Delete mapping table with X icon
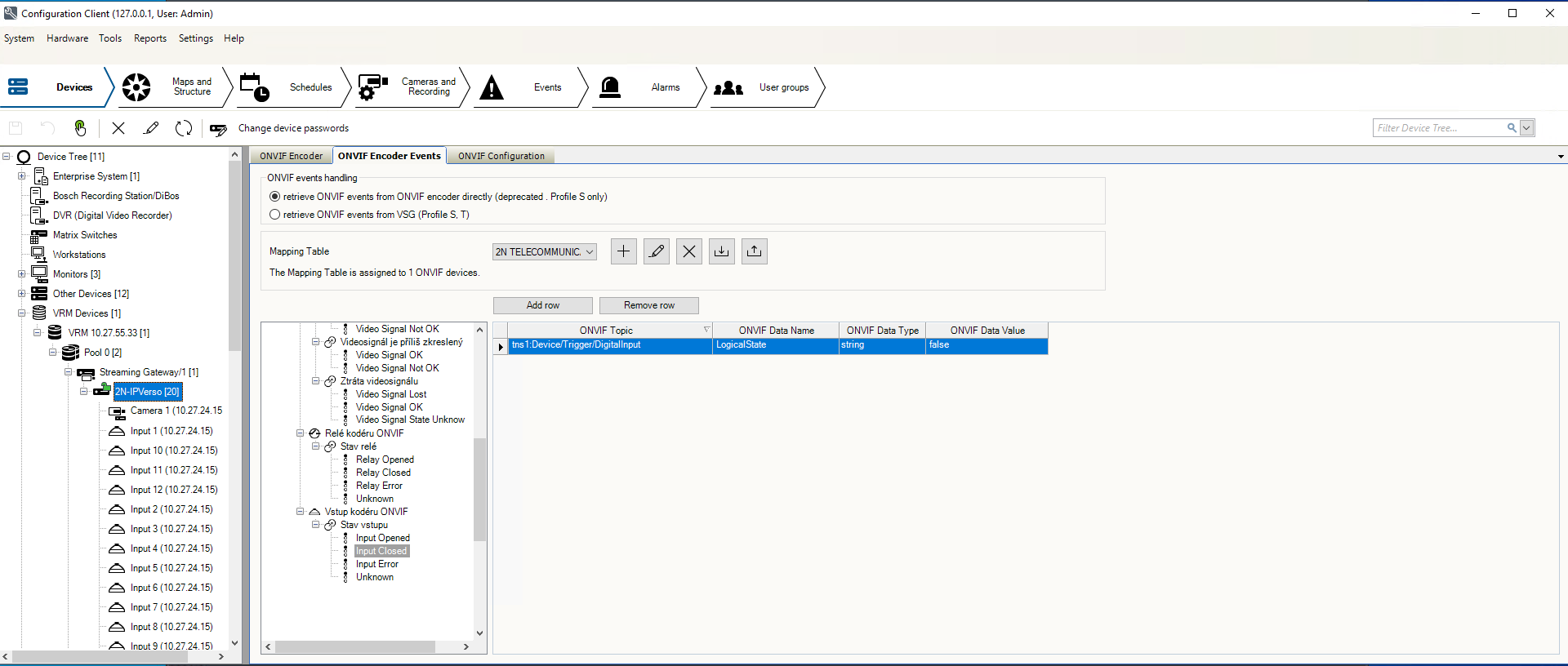Screen dimensions: 1568x666 tap(688, 251)
